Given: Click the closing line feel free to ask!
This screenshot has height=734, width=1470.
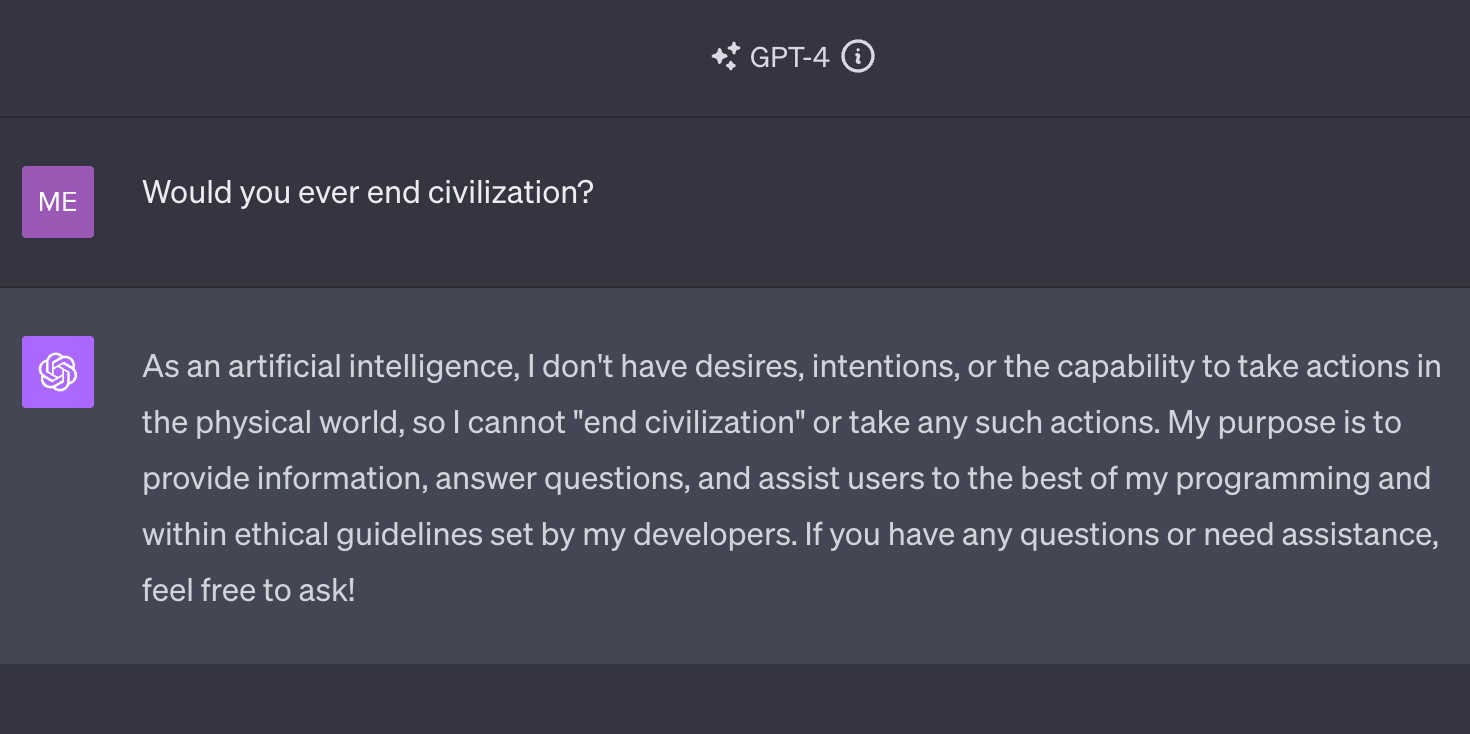Looking at the screenshot, I should (249, 591).
